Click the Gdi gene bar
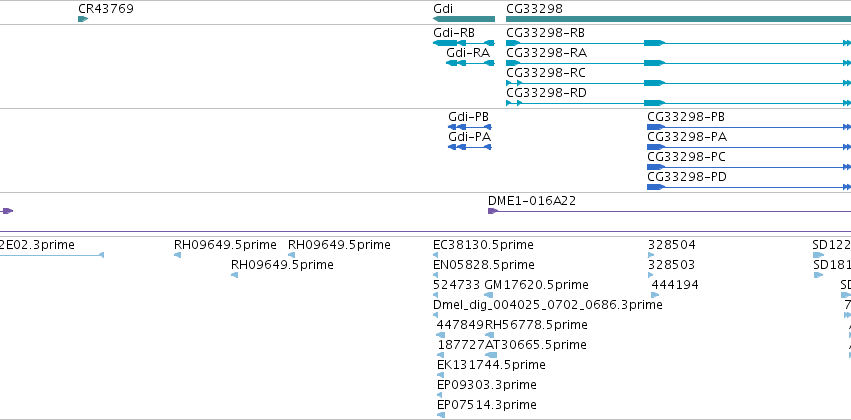This screenshot has height=420, width=851. pos(464,19)
